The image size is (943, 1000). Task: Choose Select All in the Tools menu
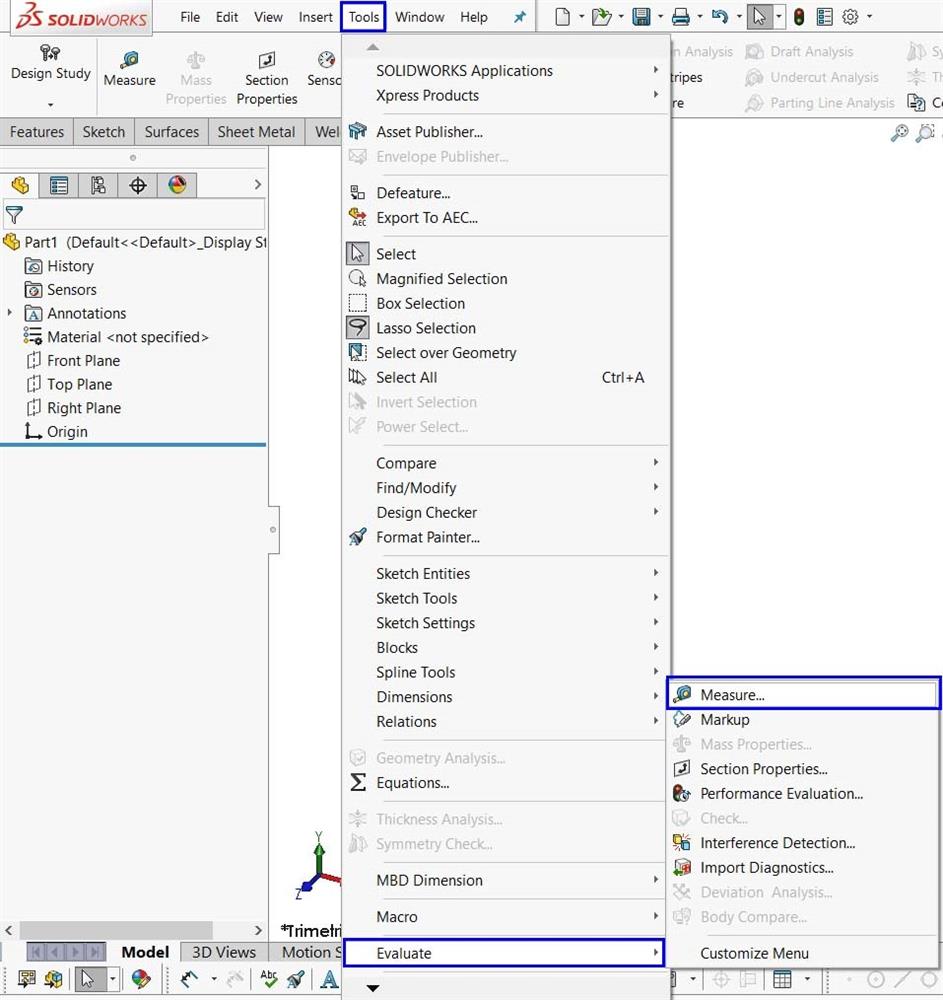tap(508, 378)
